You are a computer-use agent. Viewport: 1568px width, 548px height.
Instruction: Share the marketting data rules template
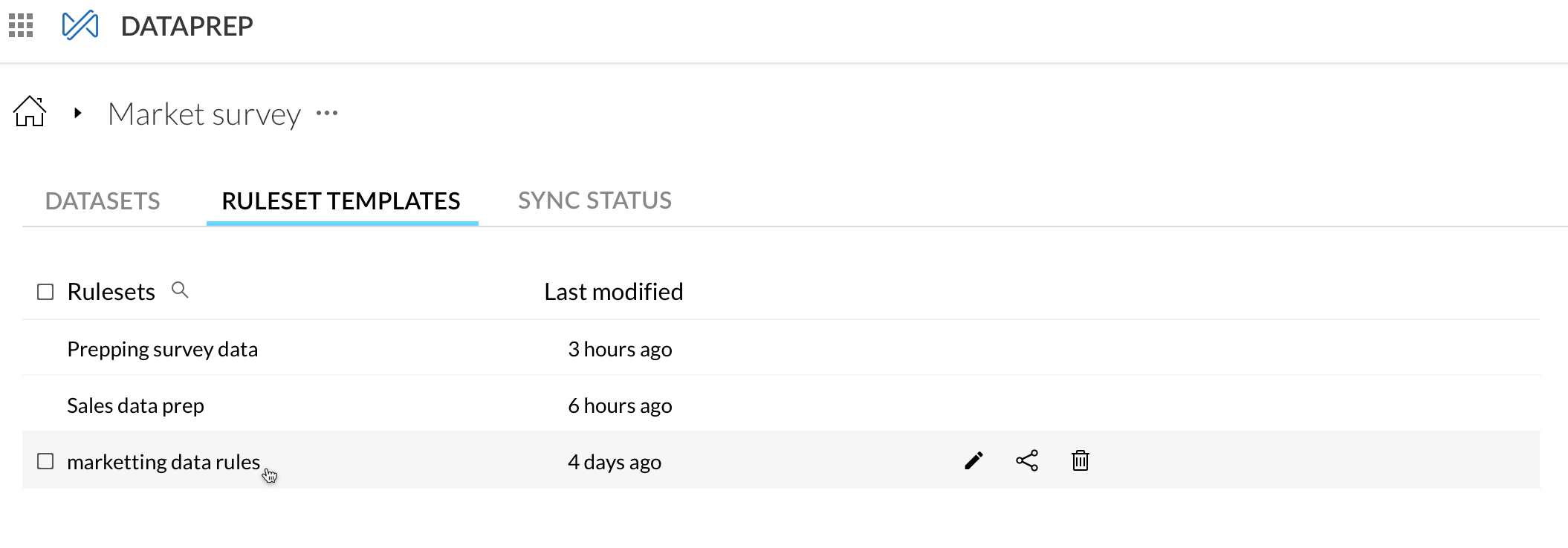(x=1027, y=461)
